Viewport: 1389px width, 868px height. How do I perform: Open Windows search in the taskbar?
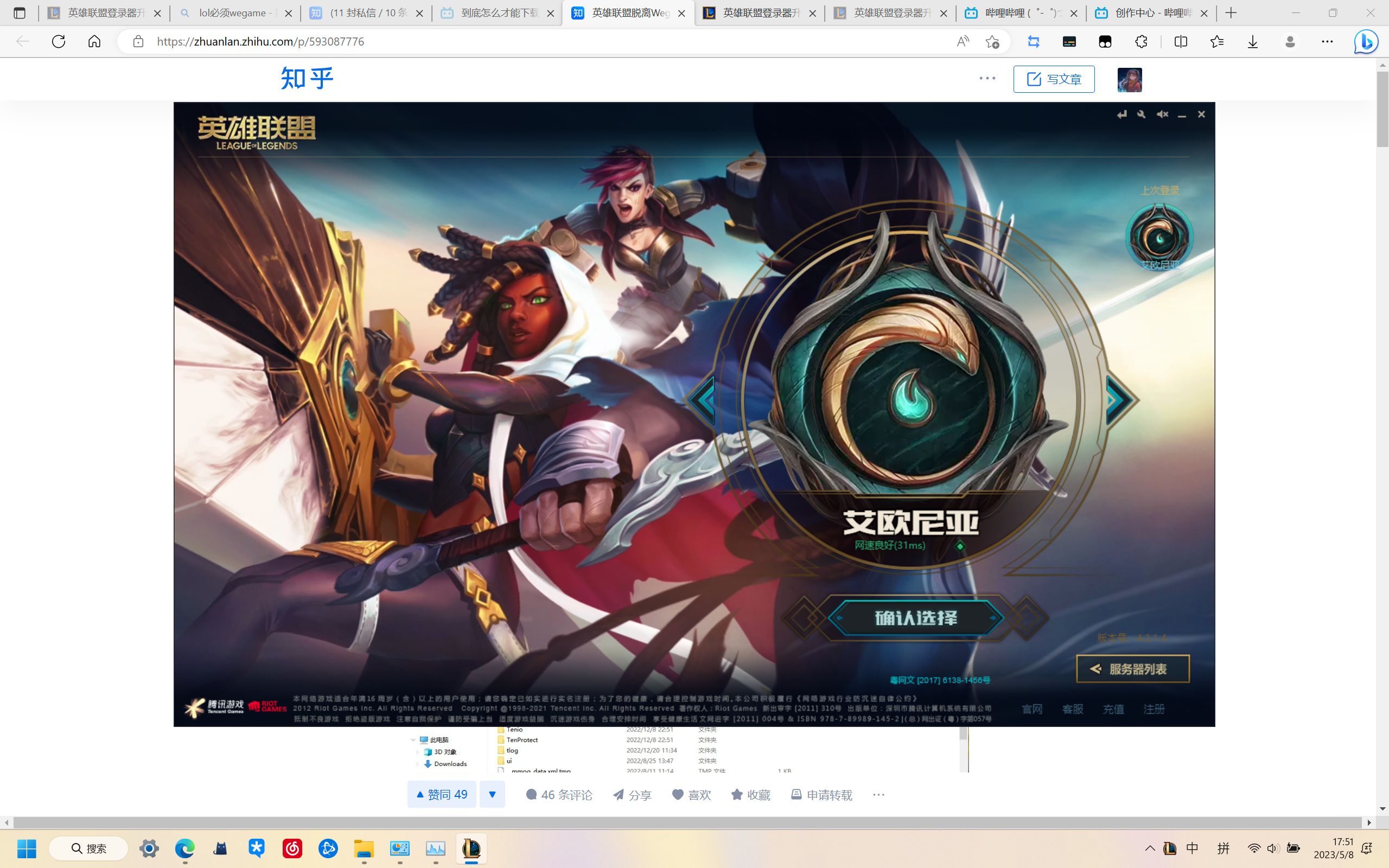[x=89, y=848]
